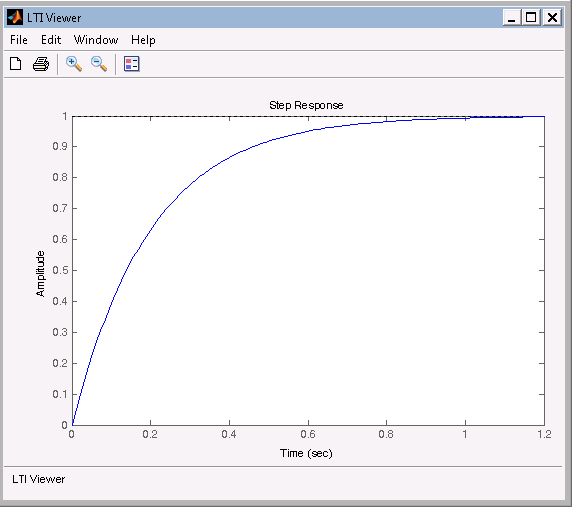Click the 0.6 time tick label

(308, 434)
